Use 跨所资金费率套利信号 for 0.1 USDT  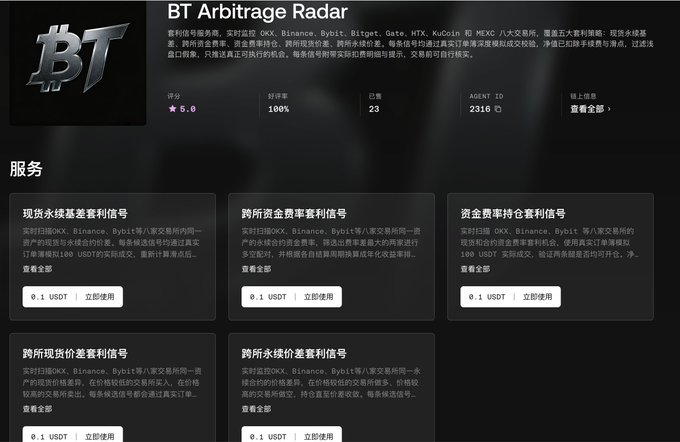click(292, 297)
